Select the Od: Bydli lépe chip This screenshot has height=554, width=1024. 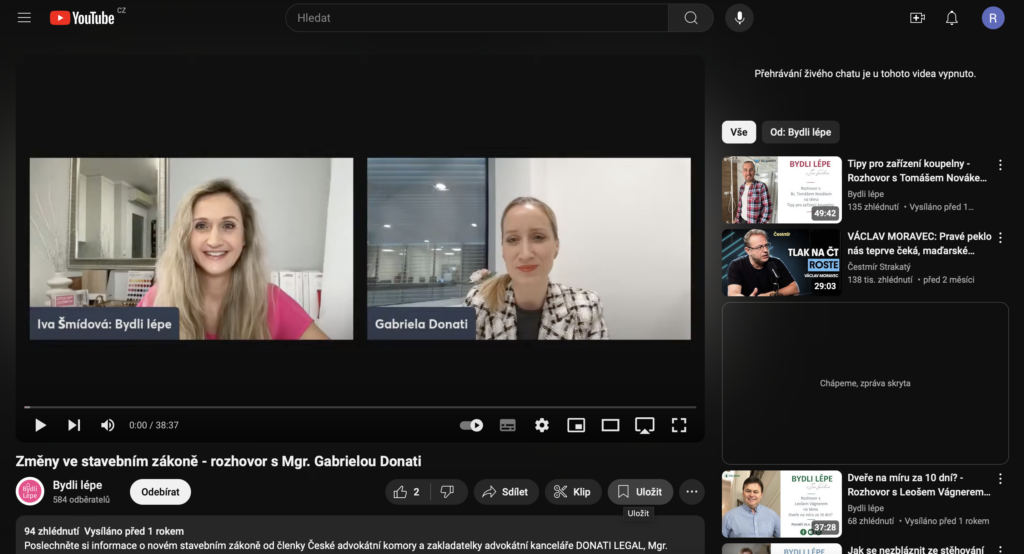click(800, 132)
